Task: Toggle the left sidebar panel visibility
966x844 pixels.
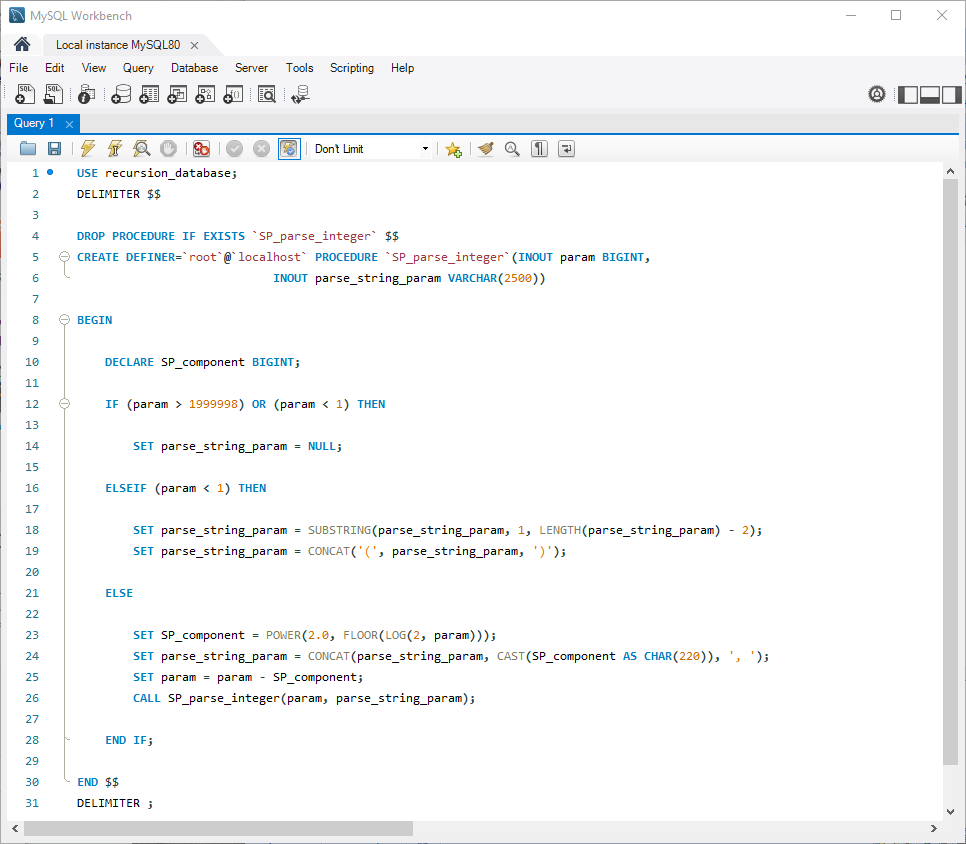Action: point(907,95)
